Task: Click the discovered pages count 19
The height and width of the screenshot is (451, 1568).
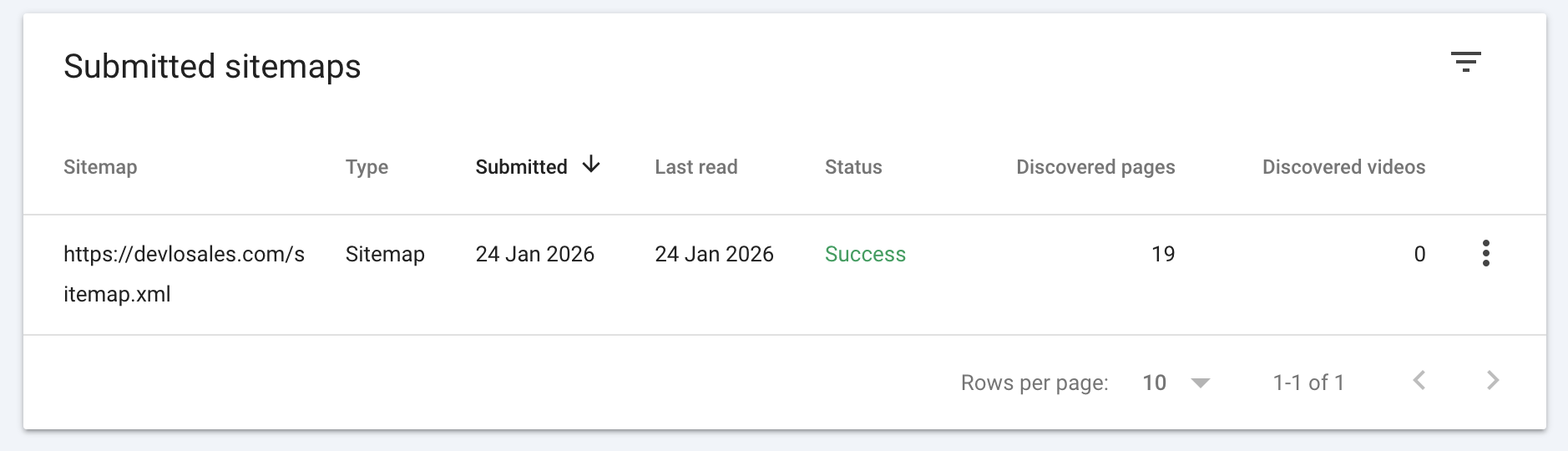Action: [x=1162, y=254]
